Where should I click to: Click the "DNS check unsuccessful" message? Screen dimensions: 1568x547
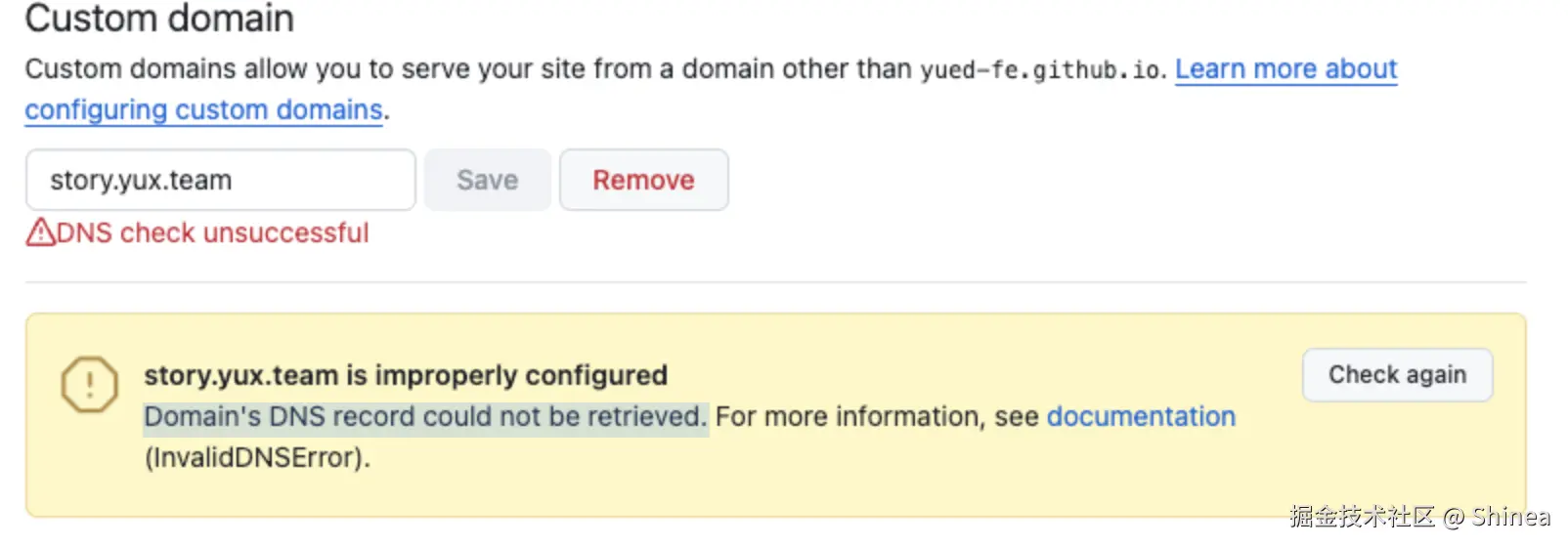tap(212, 232)
